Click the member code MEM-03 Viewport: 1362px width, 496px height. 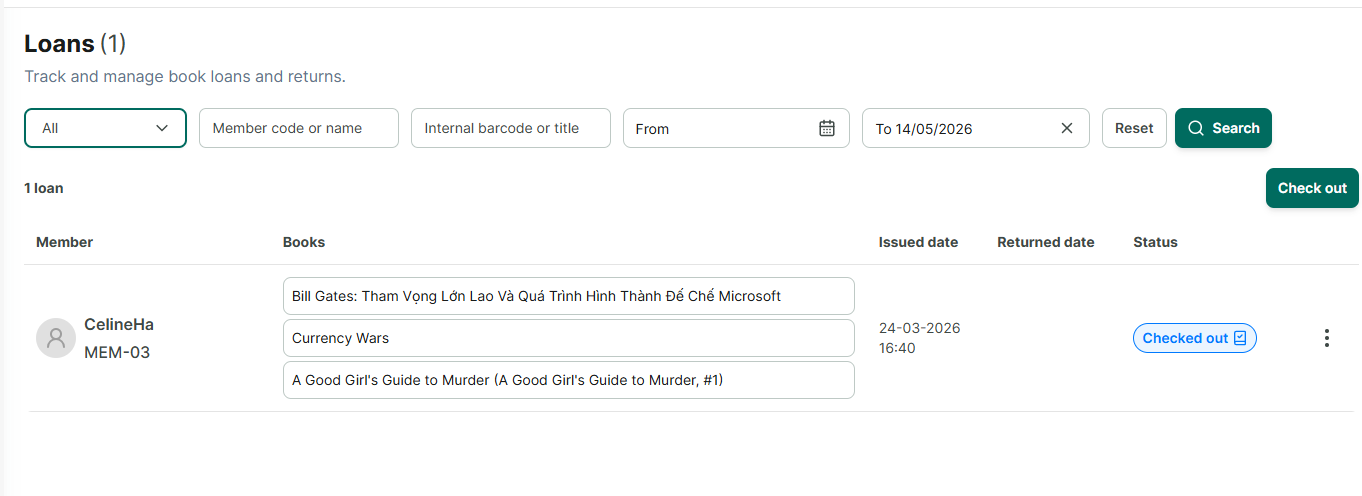(x=117, y=352)
